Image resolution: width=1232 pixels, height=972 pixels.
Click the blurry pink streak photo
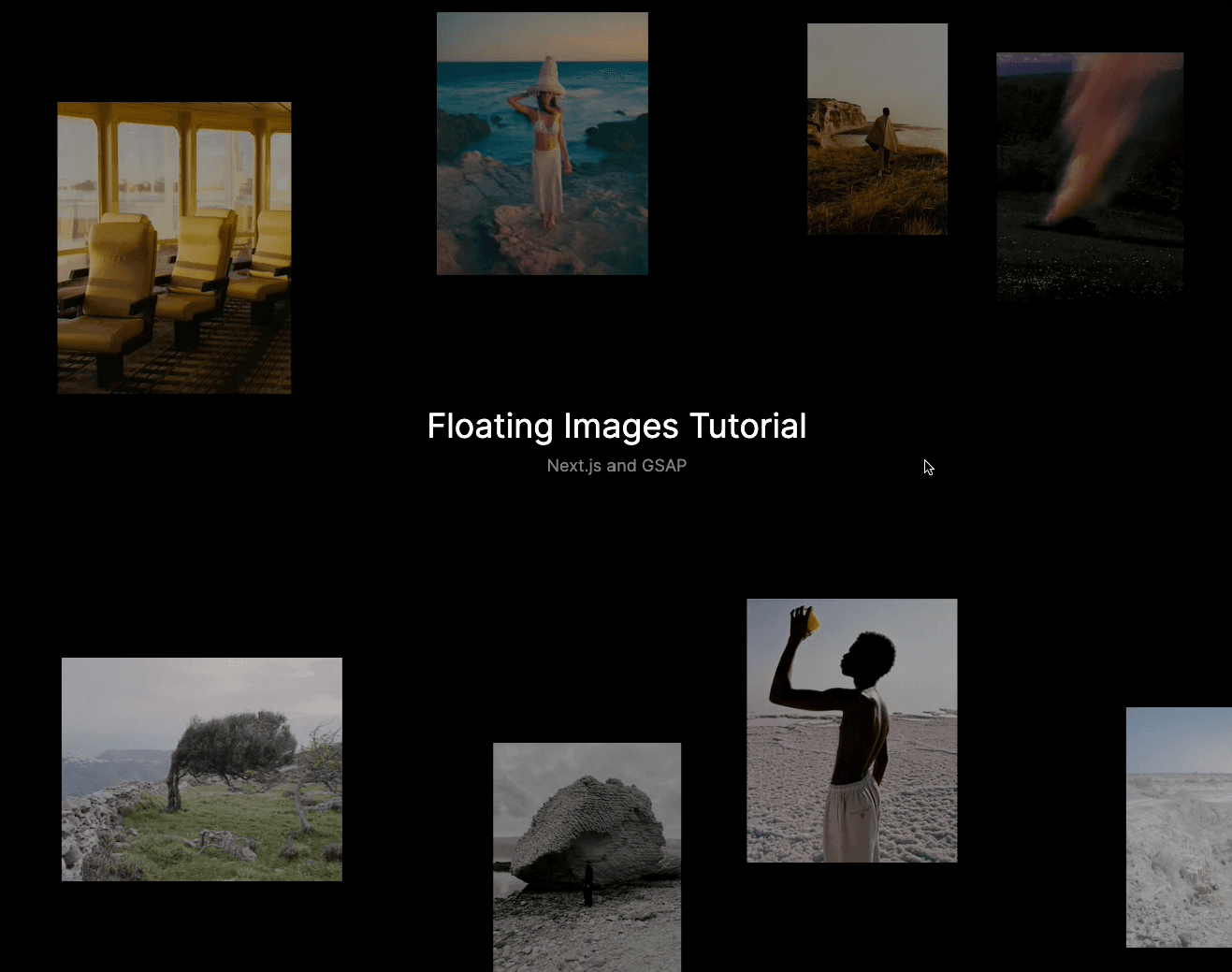[1089, 175]
